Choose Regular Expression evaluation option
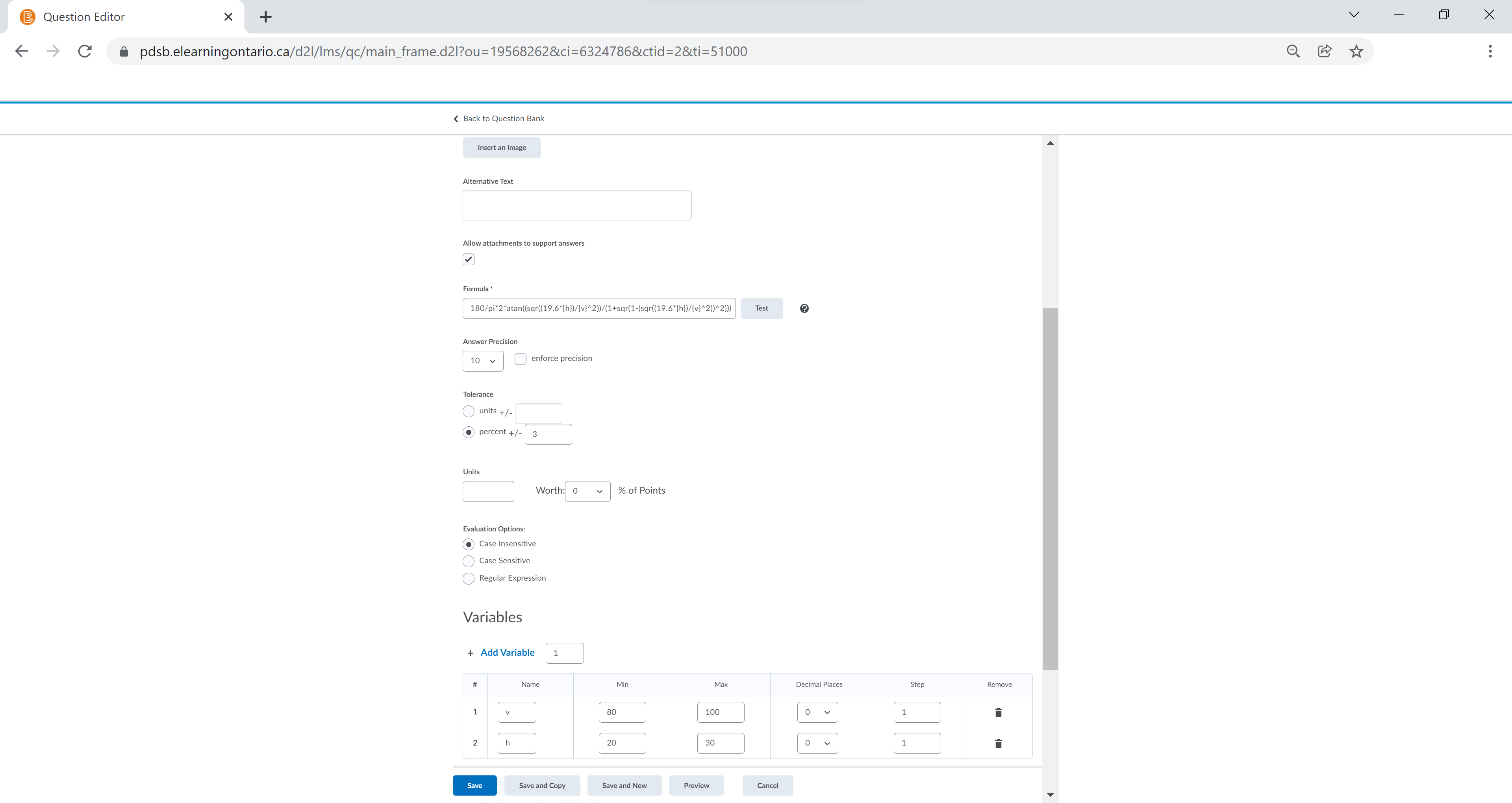Screen dimensions: 1512x803 (x=469, y=578)
